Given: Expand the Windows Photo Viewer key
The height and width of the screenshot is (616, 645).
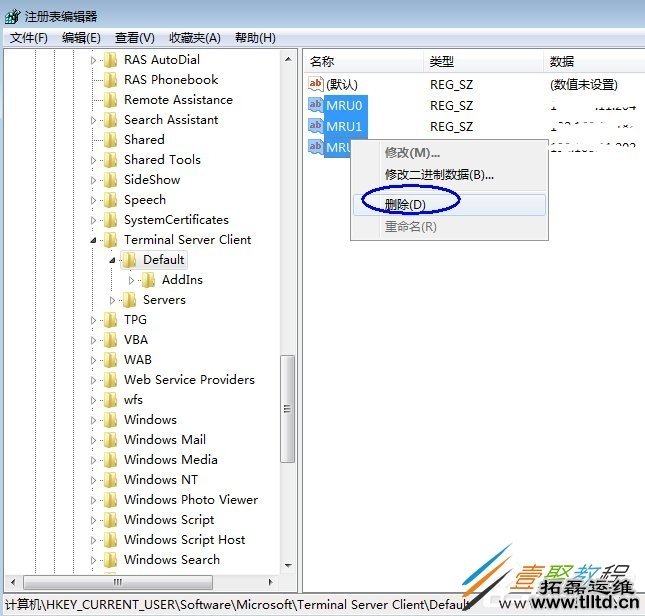Looking at the screenshot, I should [93, 500].
